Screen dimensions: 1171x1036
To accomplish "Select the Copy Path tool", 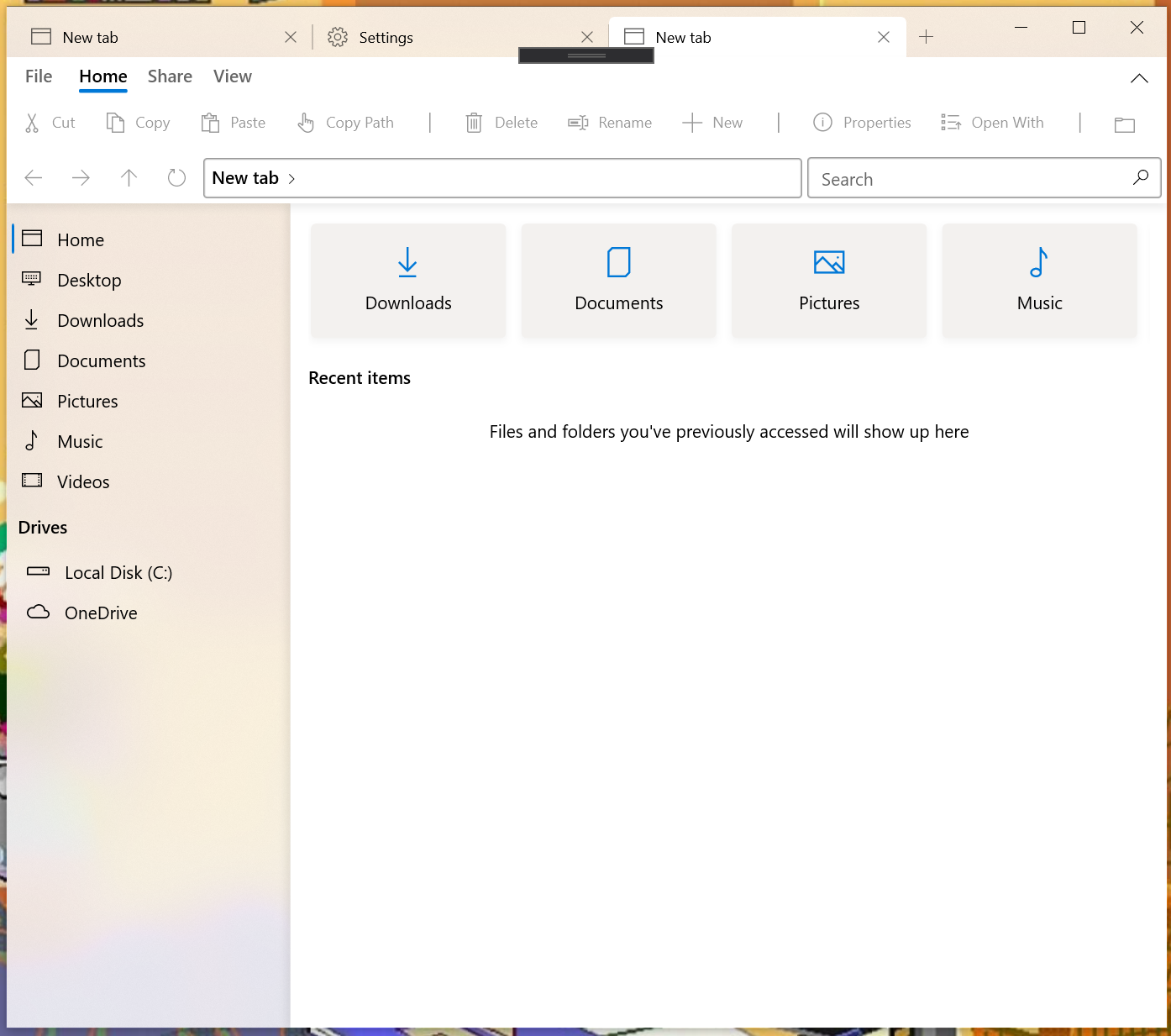I will point(345,122).
